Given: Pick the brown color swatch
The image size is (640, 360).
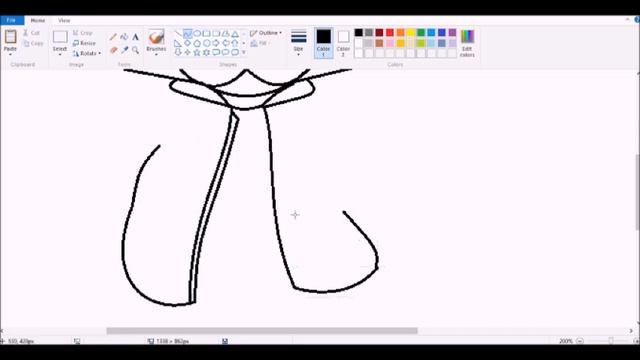Looking at the screenshot, I should pyautogui.click(x=380, y=43).
